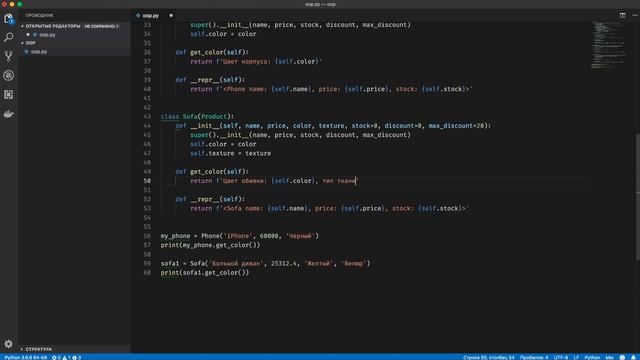The height and width of the screenshot is (360, 640).
Task: Click def get_color(self) on line 49
Action: point(212,172)
